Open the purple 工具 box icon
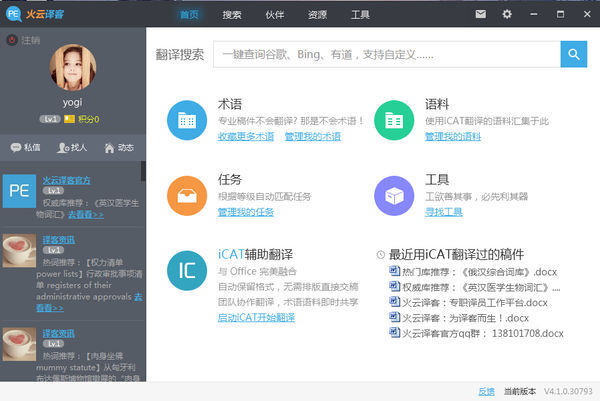The width and height of the screenshot is (600, 401). pyautogui.click(x=394, y=196)
